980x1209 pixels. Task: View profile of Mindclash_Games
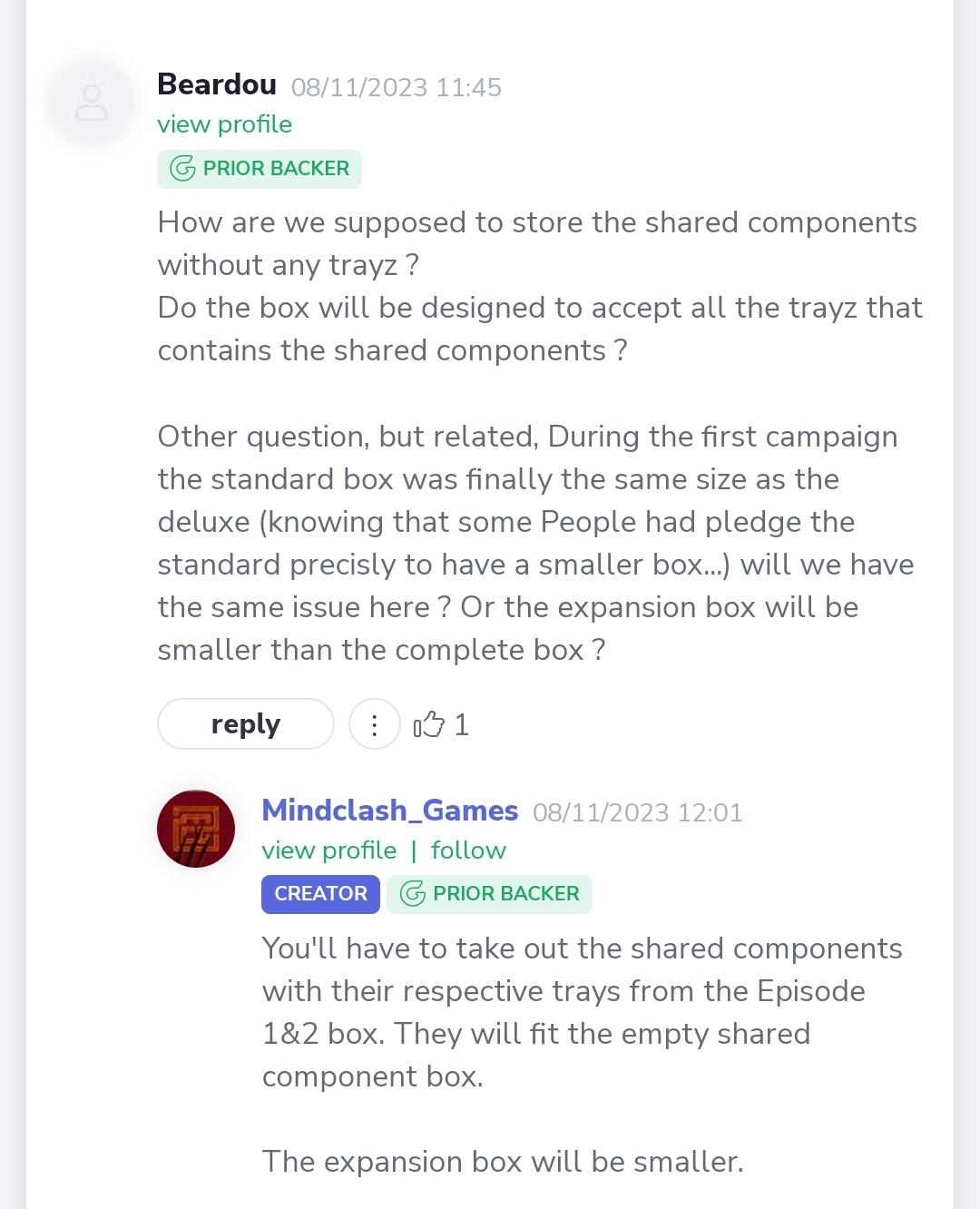click(x=329, y=850)
